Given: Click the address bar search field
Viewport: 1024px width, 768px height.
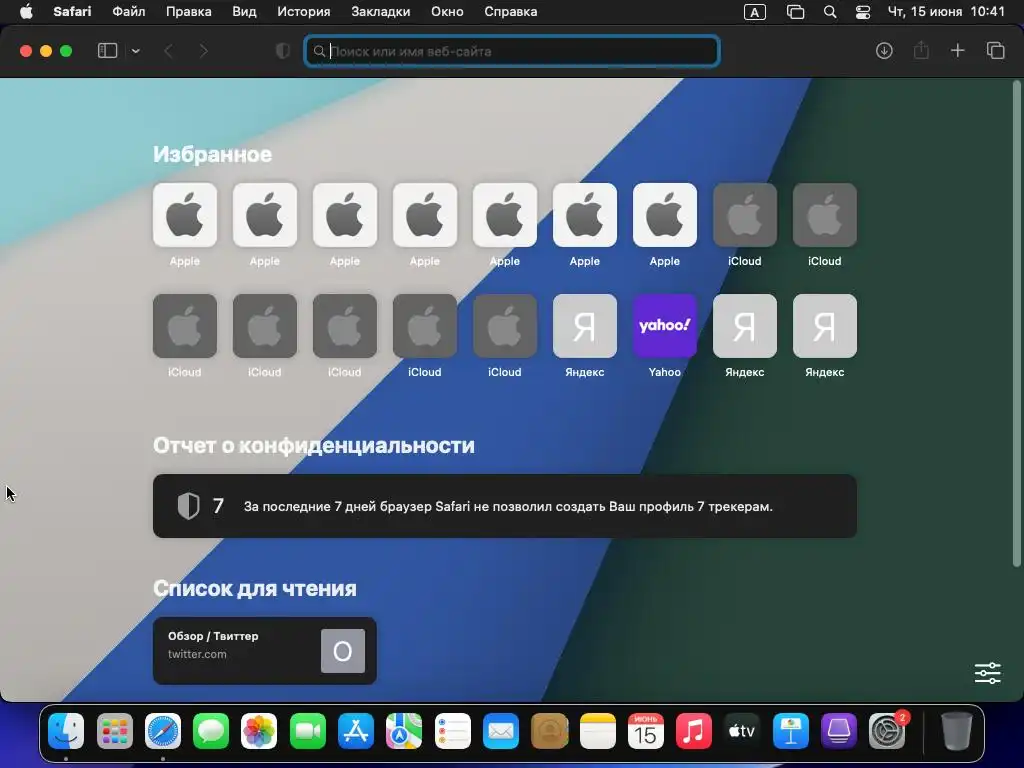Looking at the screenshot, I should pos(512,52).
